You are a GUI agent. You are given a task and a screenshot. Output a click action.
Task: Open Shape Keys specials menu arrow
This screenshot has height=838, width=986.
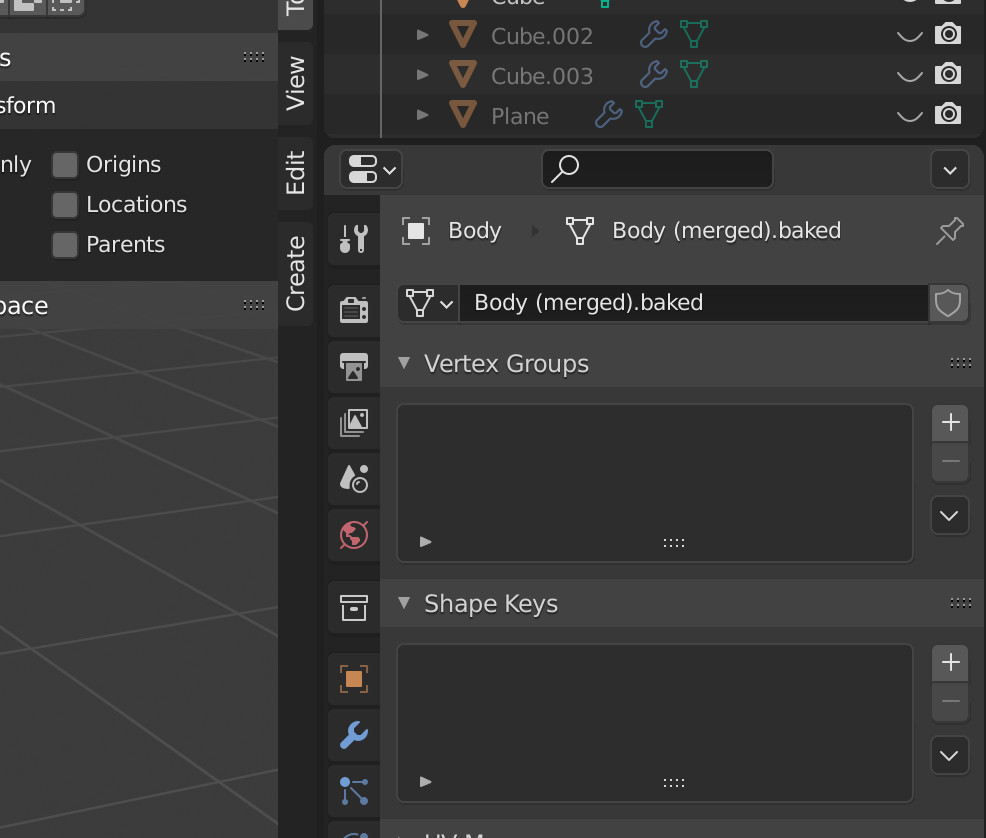950,756
